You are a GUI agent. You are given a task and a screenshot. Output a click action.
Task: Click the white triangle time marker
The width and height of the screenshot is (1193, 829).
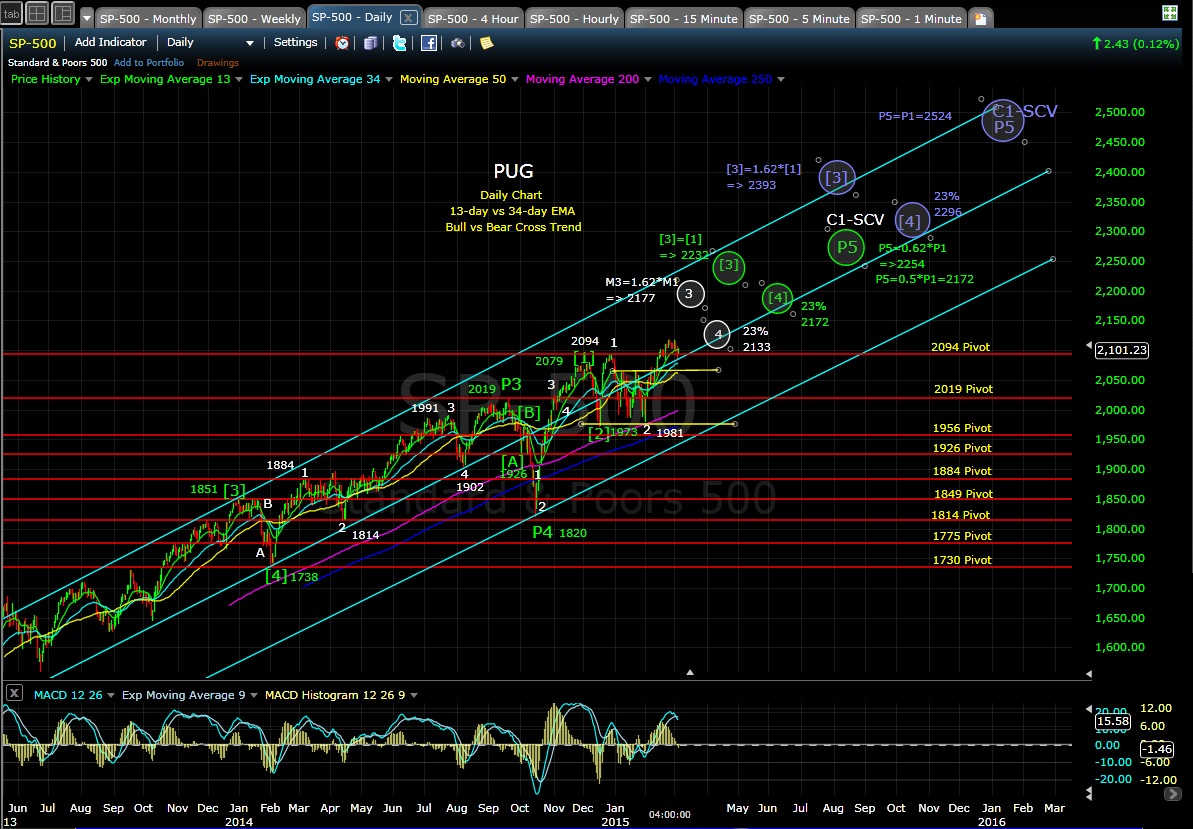690,672
